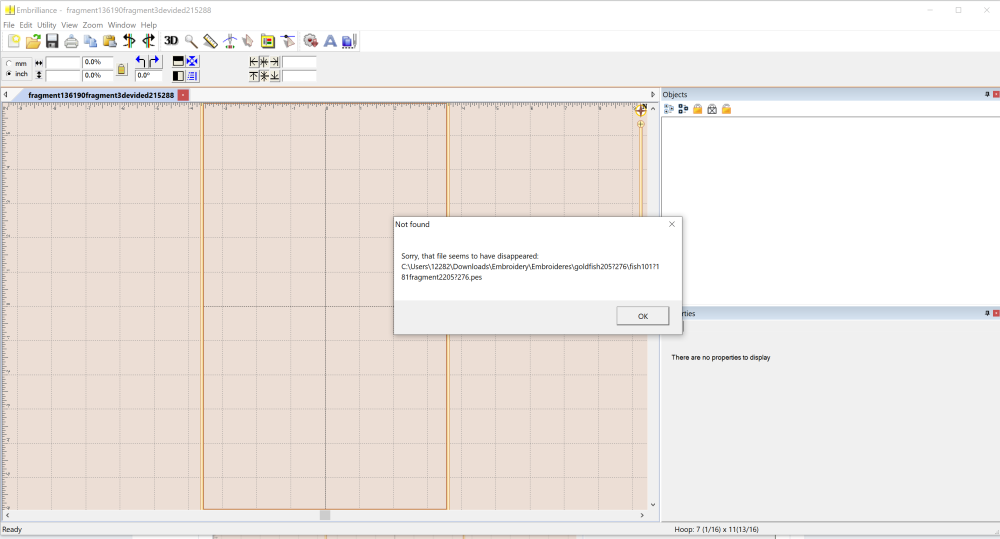
Task: Select the ruler measure tool
Action: point(210,41)
